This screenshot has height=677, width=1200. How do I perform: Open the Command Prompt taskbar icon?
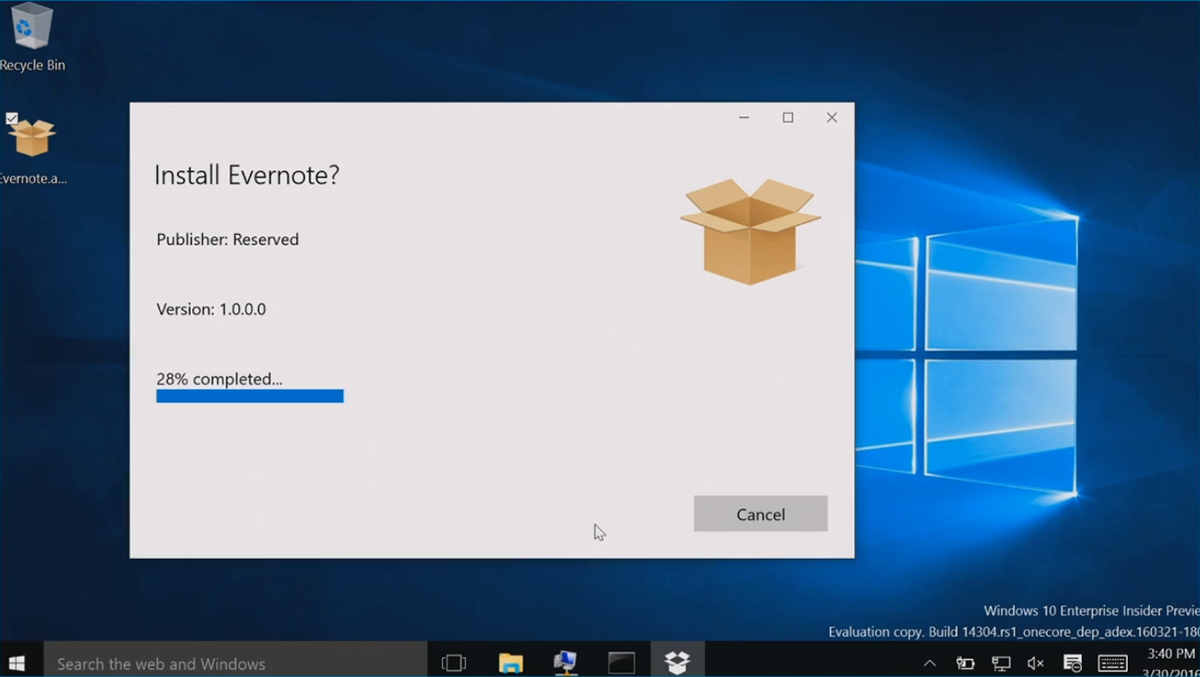622,660
